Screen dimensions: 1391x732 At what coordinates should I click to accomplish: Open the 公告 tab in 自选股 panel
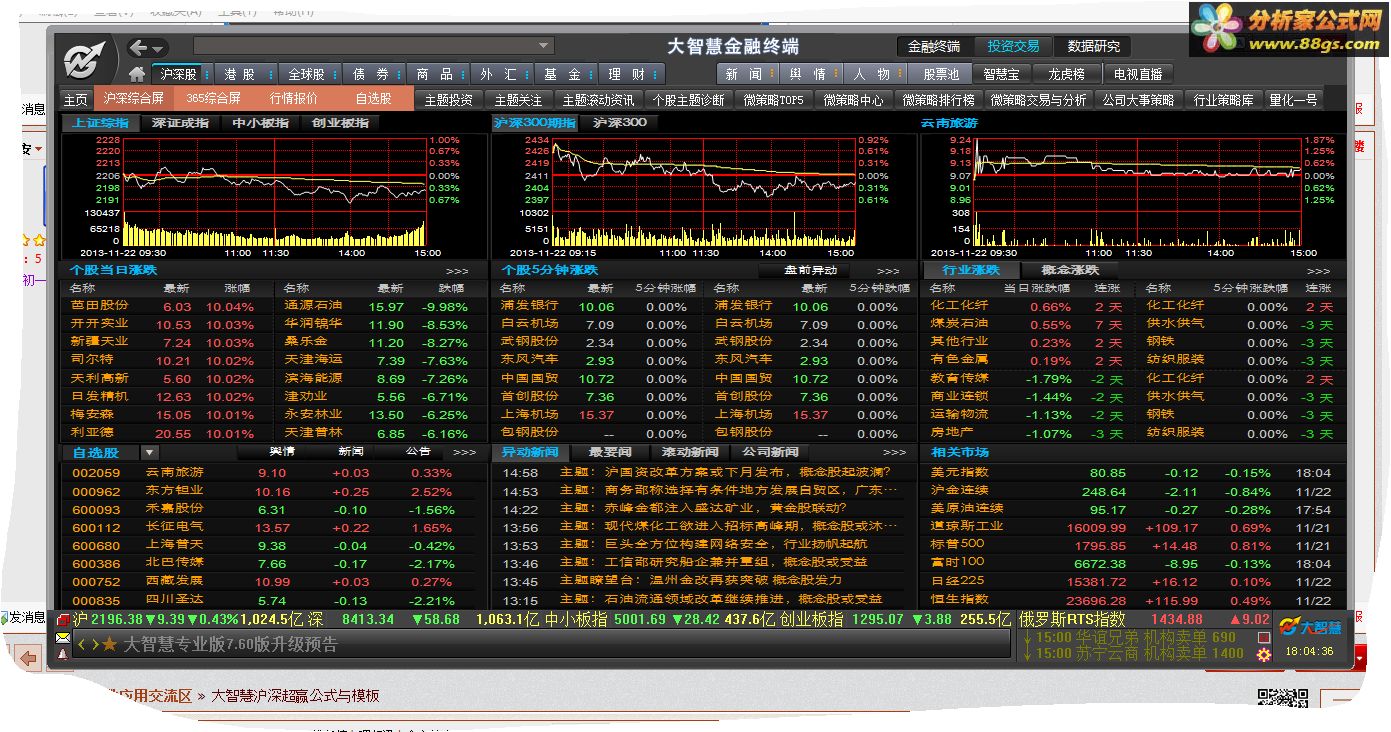pyautogui.click(x=418, y=452)
